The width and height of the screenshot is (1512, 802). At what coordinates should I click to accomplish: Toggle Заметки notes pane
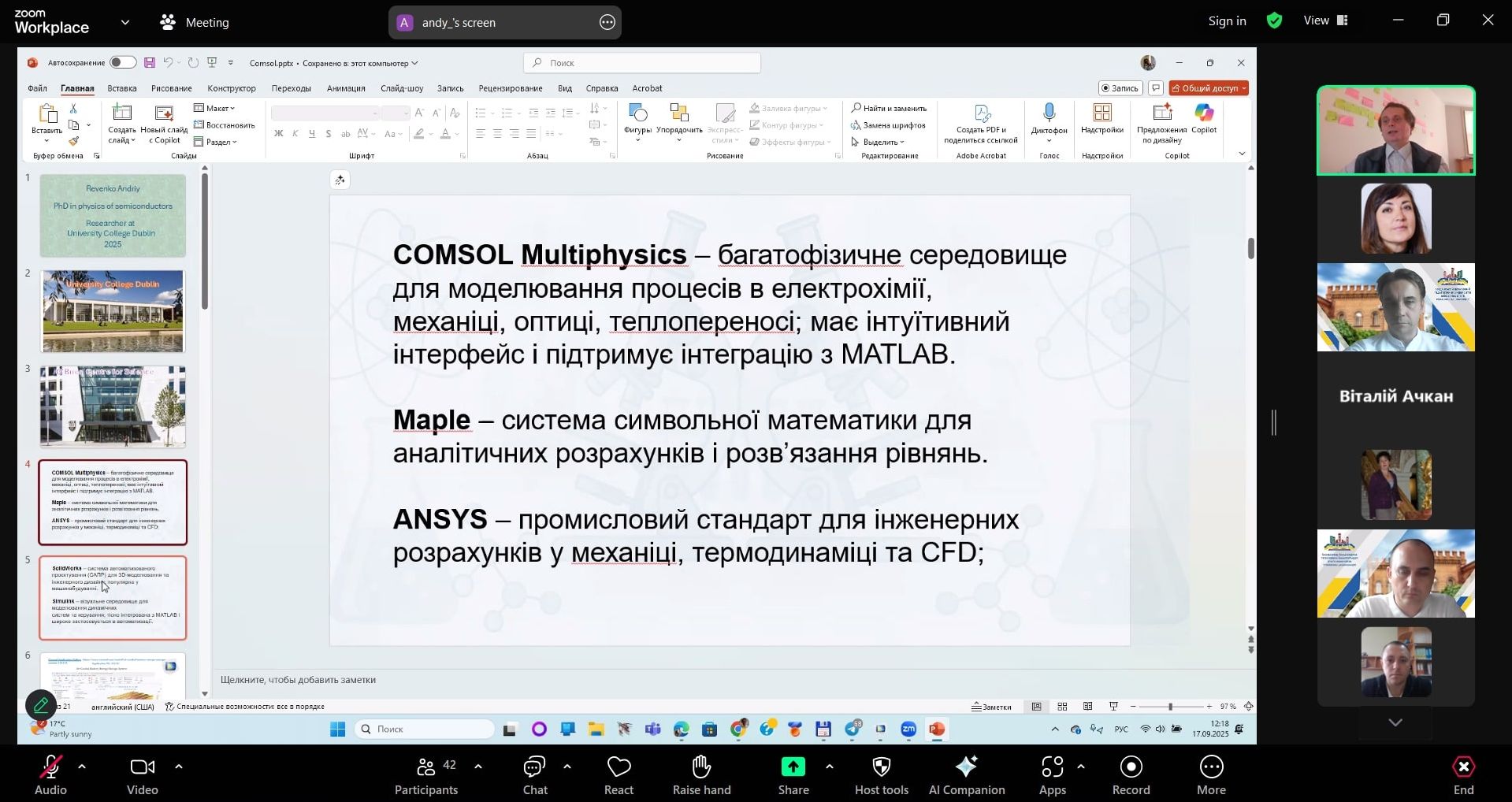click(991, 707)
